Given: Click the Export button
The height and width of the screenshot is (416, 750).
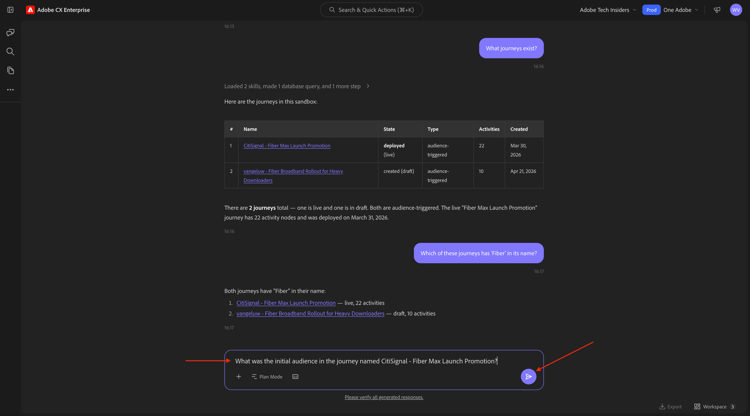Looking at the screenshot, I should tap(670, 406).
